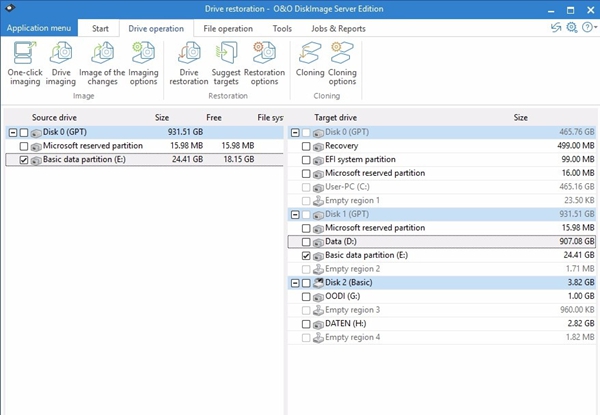Select target Microsoft reserved partition 16.00 MB row
The height and width of the screenshot is (415, 600).
click(x=442, y=174)
